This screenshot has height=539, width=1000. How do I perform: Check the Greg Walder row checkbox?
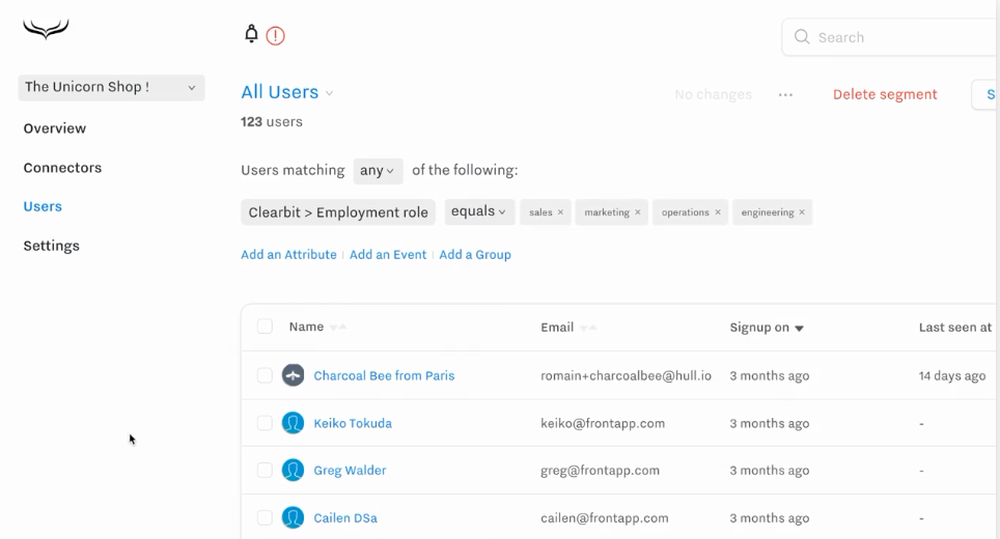point(265,470)
